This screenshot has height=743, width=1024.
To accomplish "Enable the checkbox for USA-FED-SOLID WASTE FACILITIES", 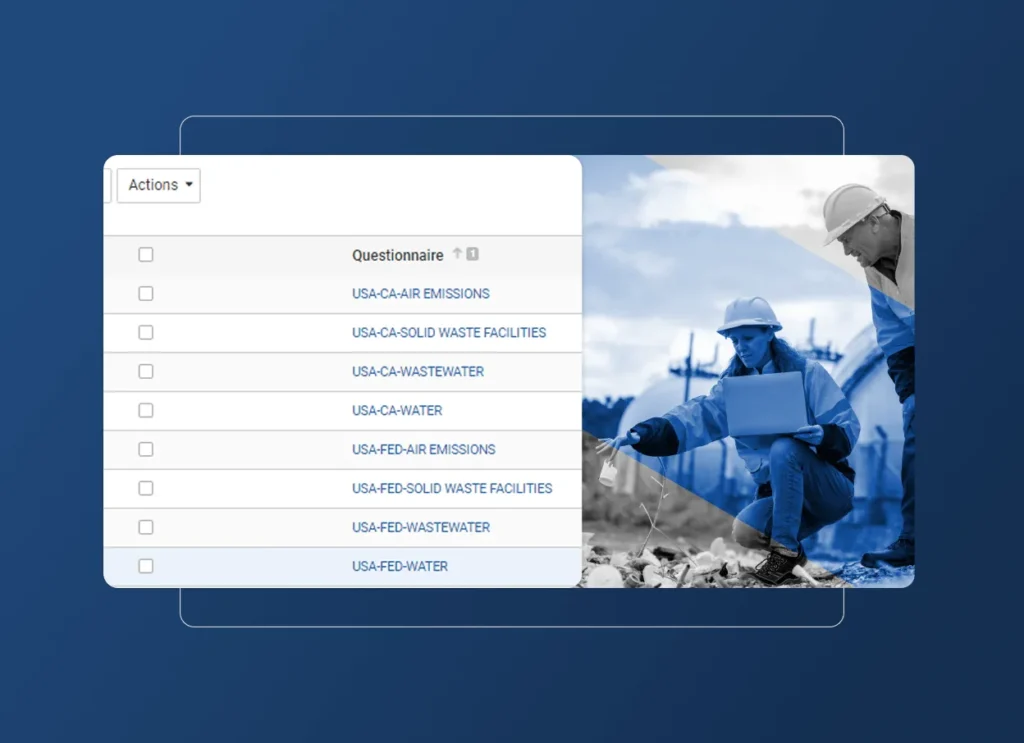I will click(x=146, y=488).
